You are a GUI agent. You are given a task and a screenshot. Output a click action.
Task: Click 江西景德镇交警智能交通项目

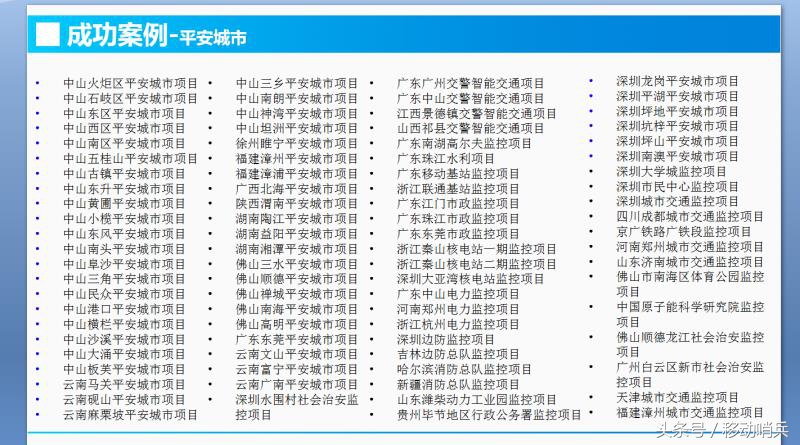pos(477,113)
